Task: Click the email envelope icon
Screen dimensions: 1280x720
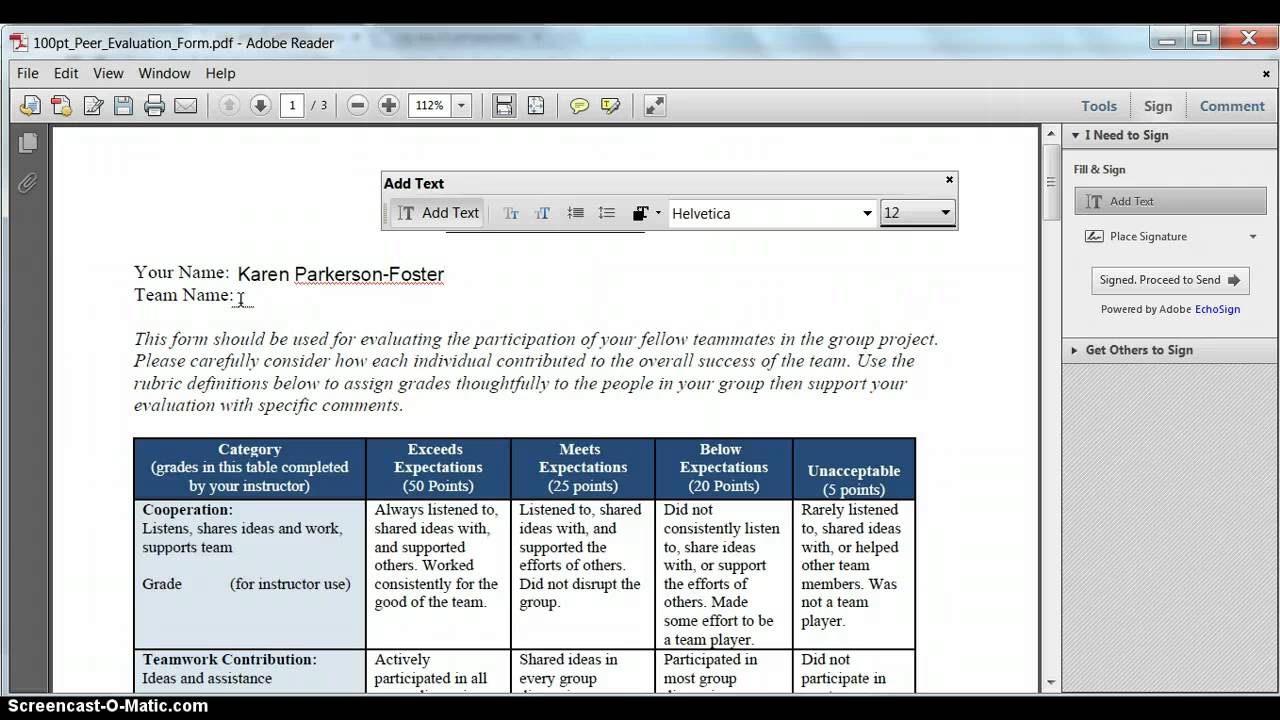Action: 186,105
